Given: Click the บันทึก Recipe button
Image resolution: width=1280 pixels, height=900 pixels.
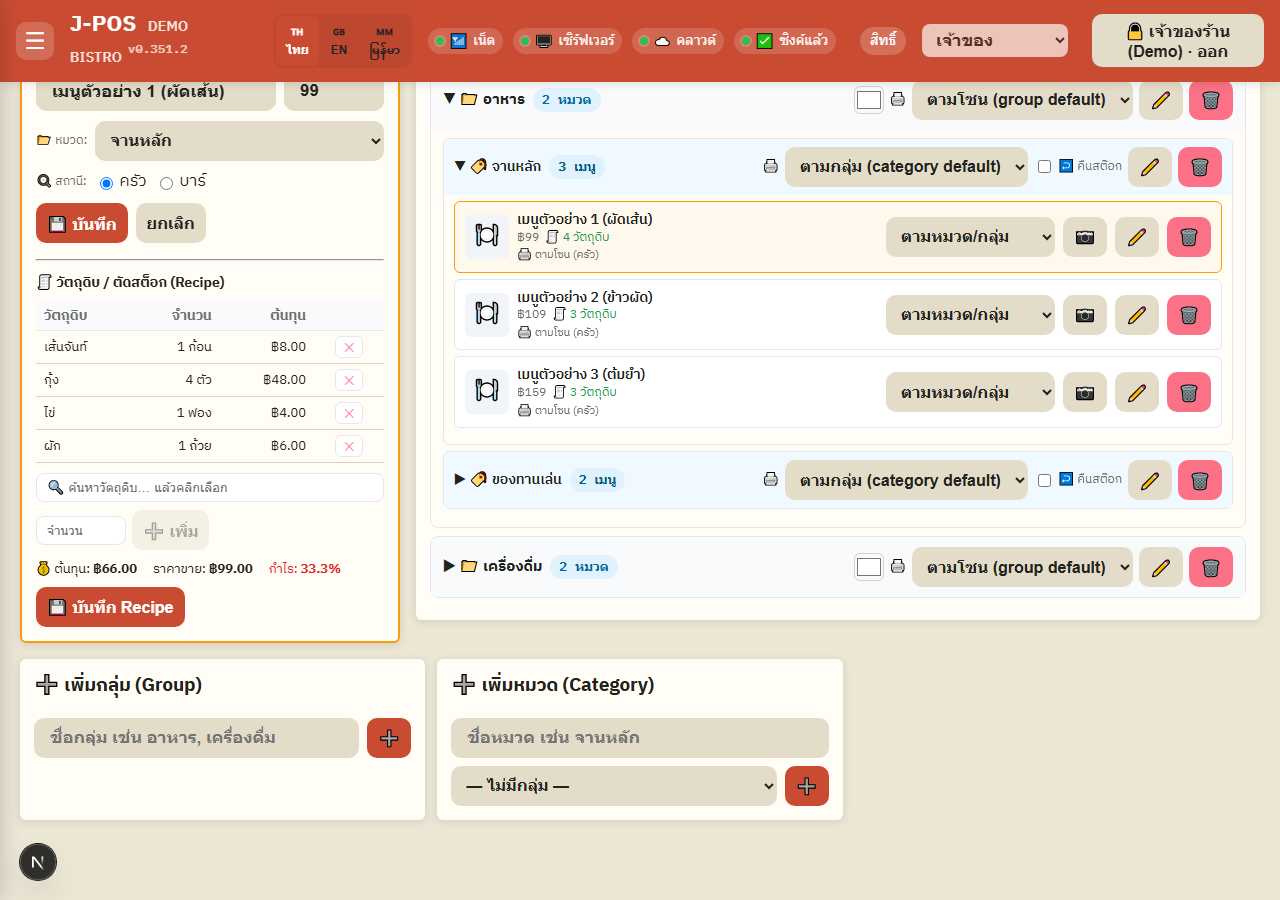Looking at the screenshot, I should (x=110, y=607).
